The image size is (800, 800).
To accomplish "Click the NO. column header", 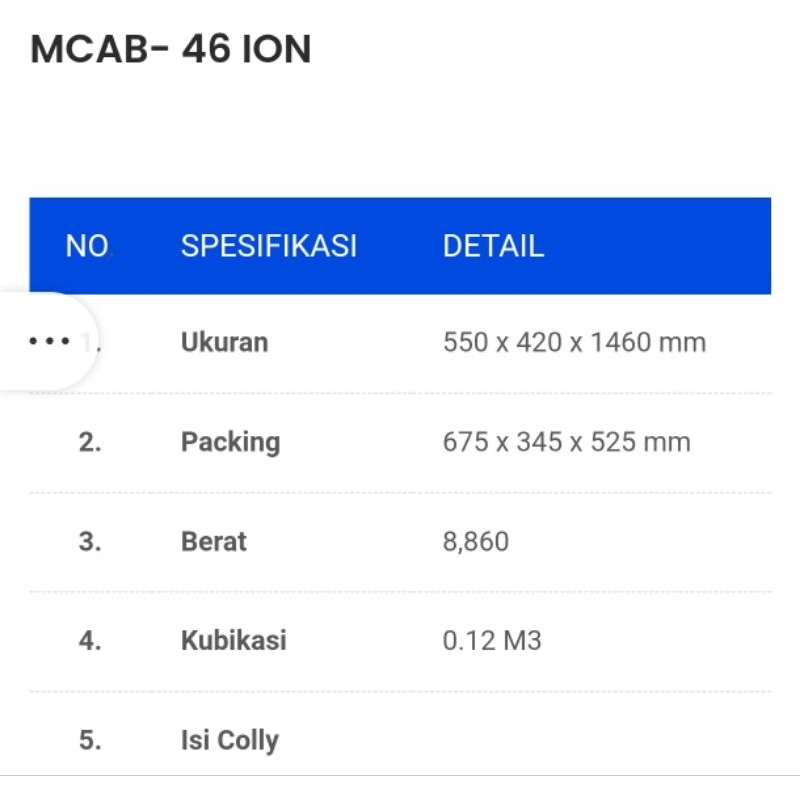I will click(89, 246).
